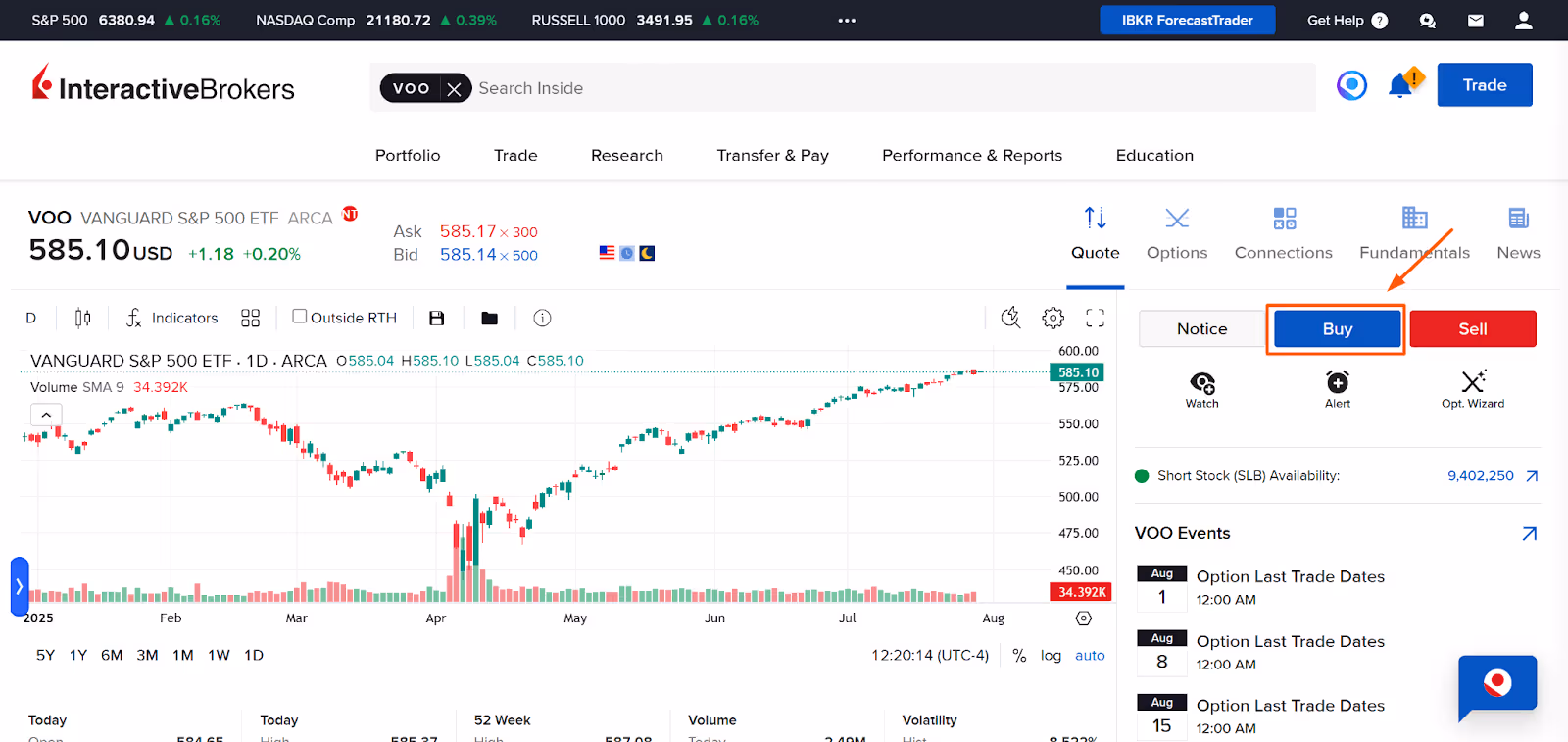Open the Education menu
Viewport: 1568px width, 742px height.
tap(1154, 155)
